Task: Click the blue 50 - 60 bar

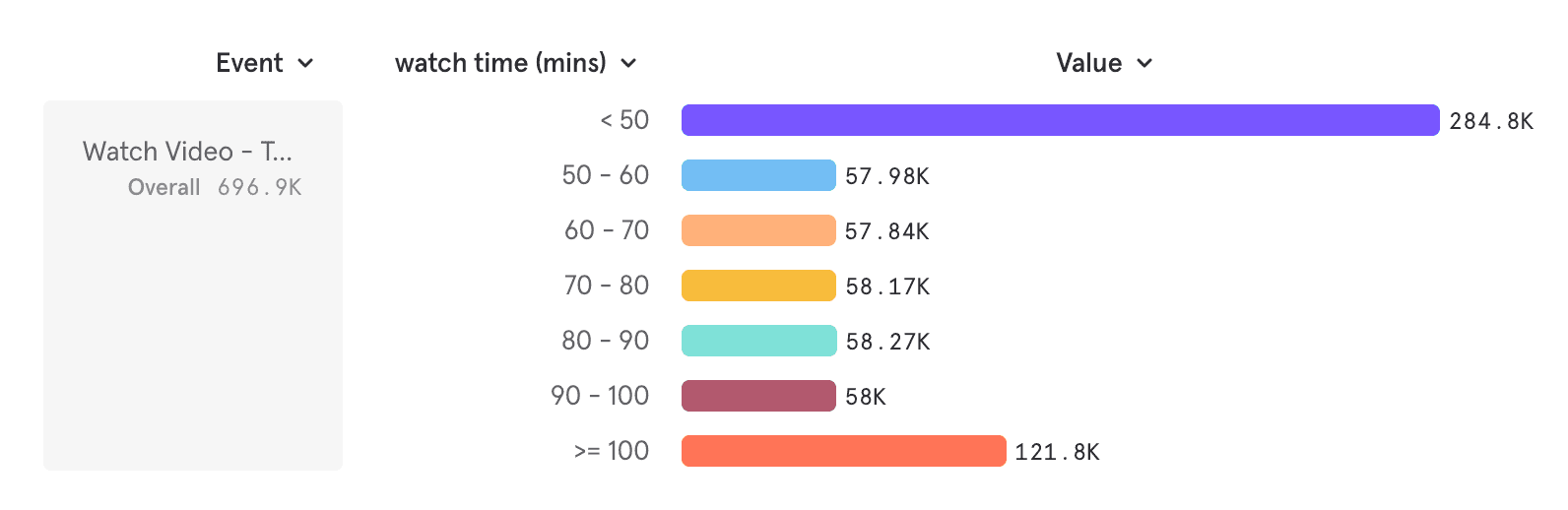Action: (x=758, y=175)
